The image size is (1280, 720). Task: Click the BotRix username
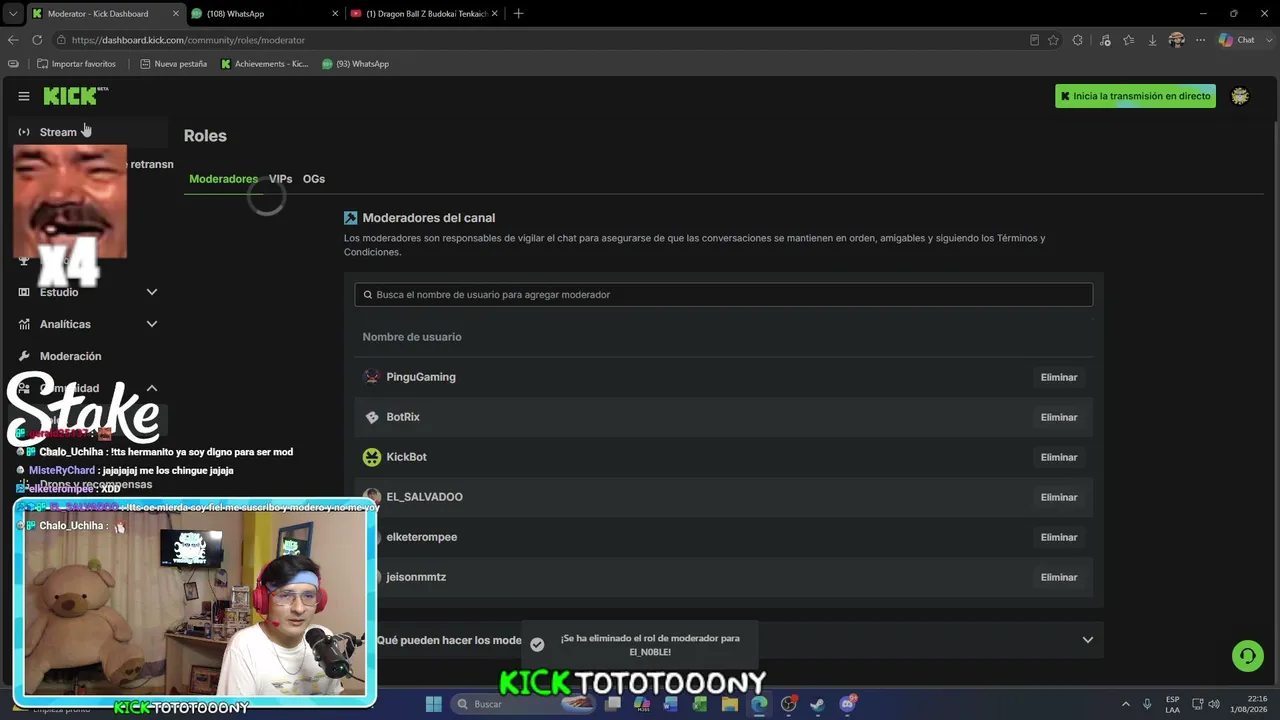click(403, 417)
